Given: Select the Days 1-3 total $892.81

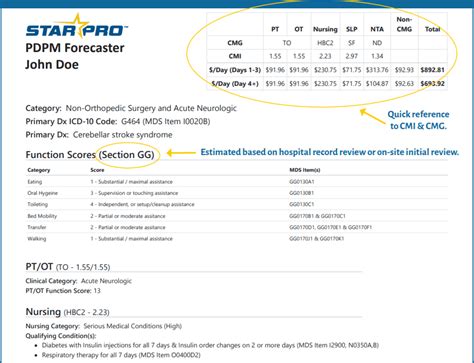Looking at the screenshot, I should click(432, 70).
